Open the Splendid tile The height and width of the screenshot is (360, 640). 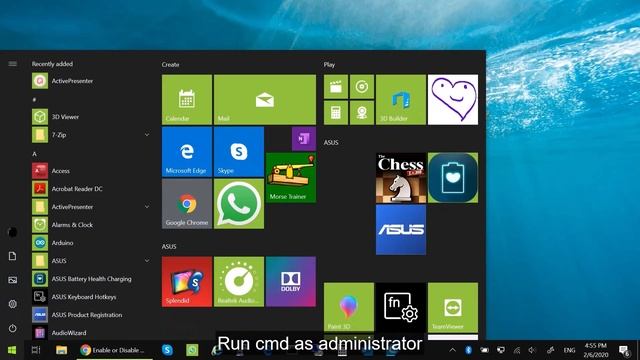187,282
